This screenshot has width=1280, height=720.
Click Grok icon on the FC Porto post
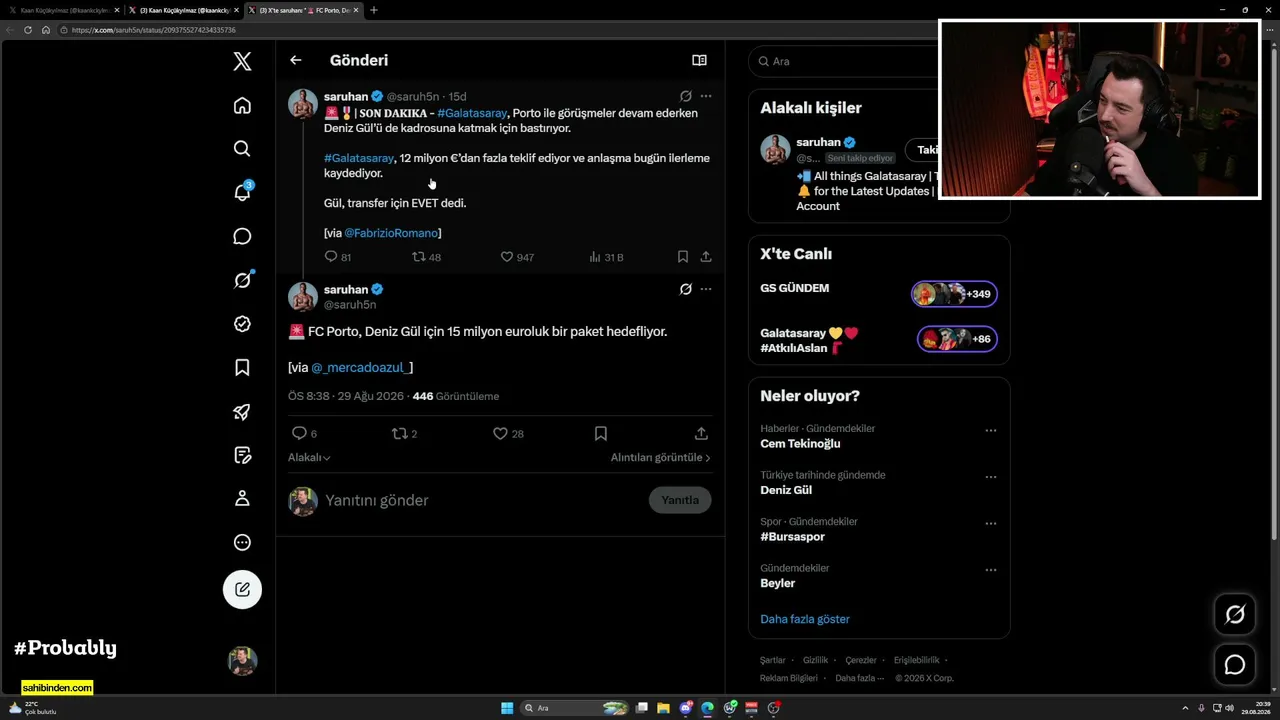[686, 289]
